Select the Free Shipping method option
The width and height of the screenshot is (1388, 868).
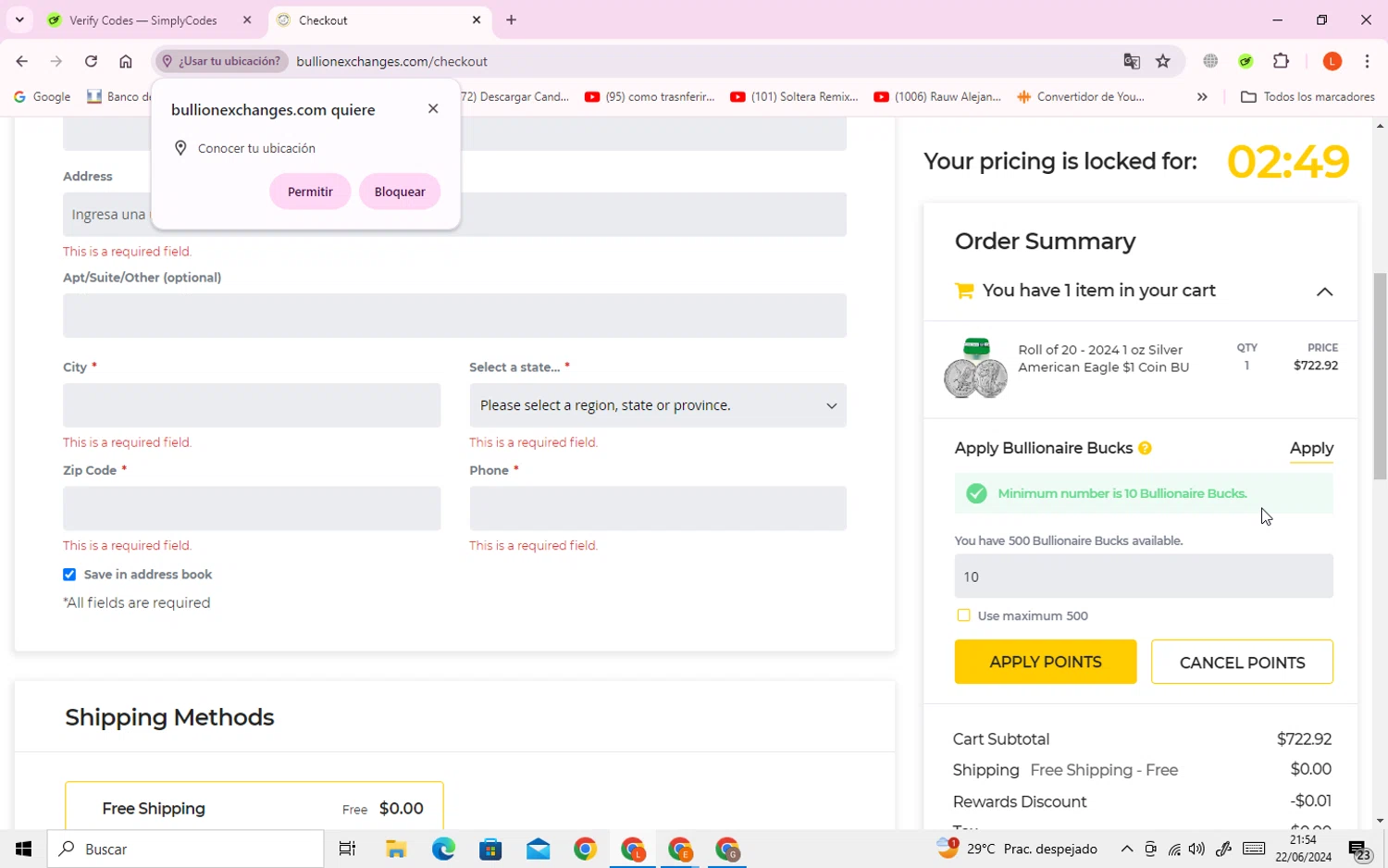click(x=254, y=808)
